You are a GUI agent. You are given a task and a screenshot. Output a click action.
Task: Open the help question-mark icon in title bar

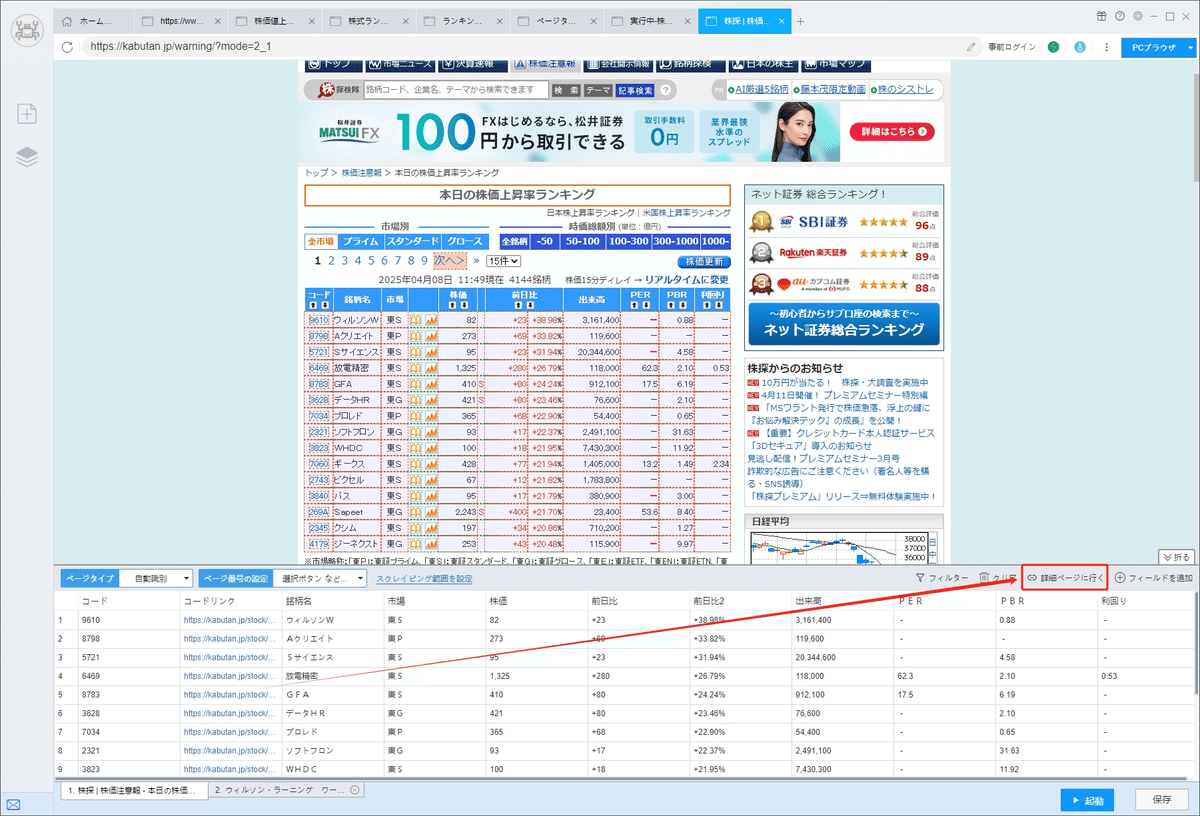coord(1120,16)
